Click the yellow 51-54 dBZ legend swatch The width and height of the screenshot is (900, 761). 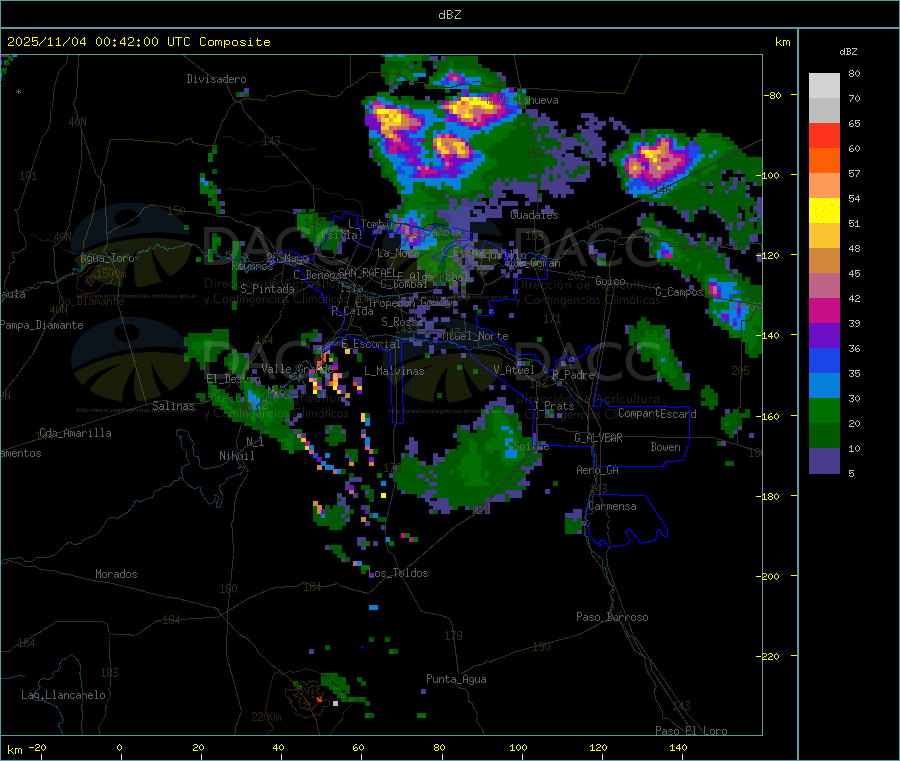coord(824,211)
